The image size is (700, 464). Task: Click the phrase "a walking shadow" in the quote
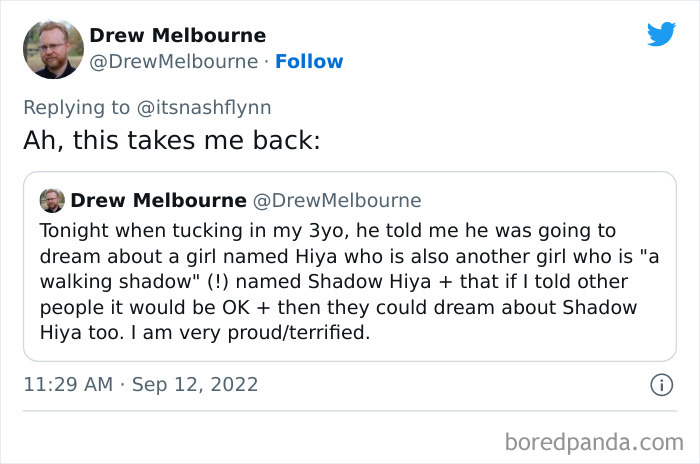pos(100,281)
